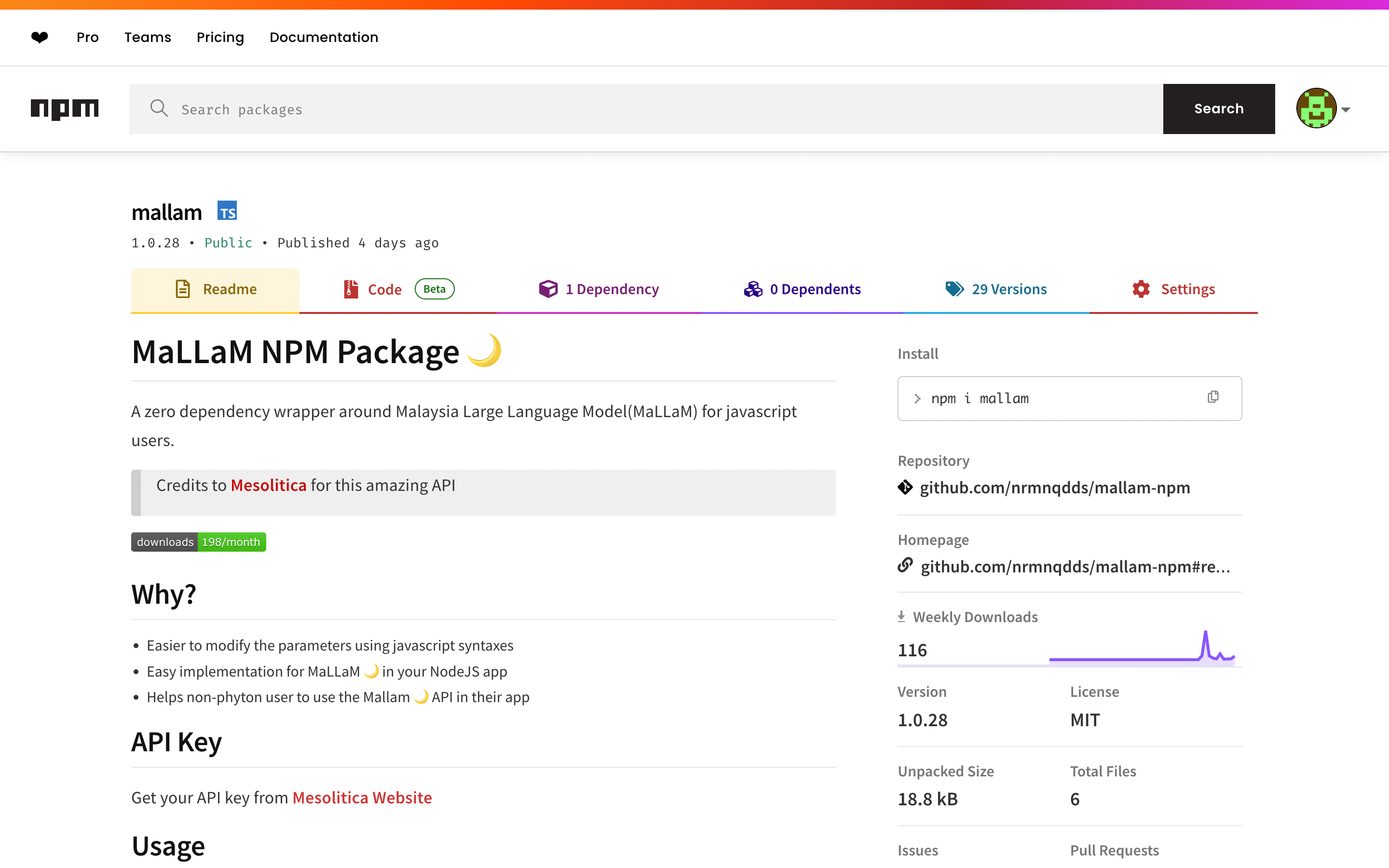Open the Mesolitica credits link
The height and width of the screenshot is (868, 1389).
tap(269, 485)
